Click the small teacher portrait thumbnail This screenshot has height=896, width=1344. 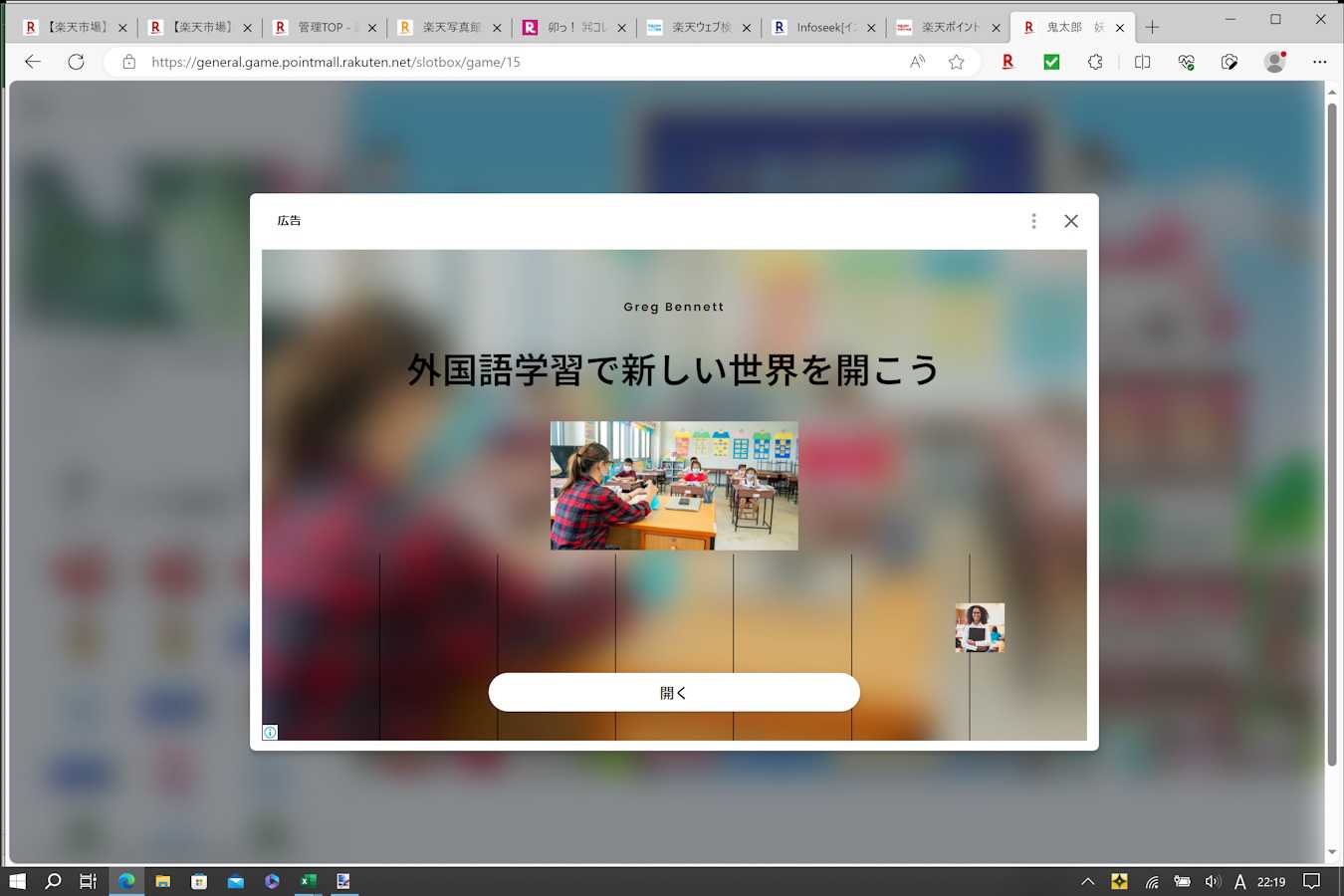980,627
